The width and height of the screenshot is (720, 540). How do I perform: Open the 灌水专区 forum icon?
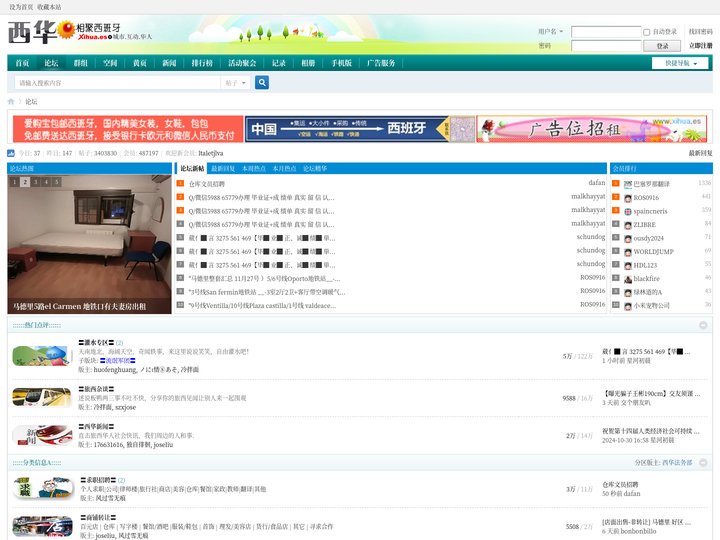coord(42,356)
